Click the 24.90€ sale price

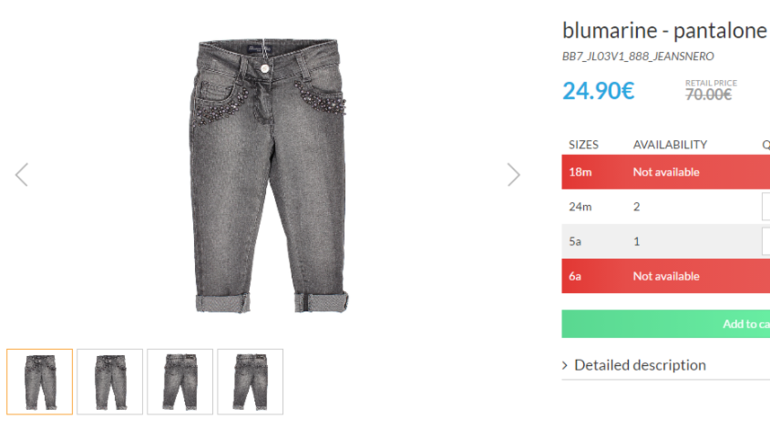tap(598, 91)
